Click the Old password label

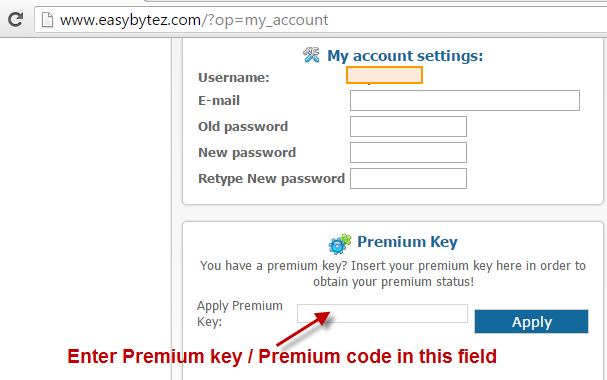coord(243,127)
